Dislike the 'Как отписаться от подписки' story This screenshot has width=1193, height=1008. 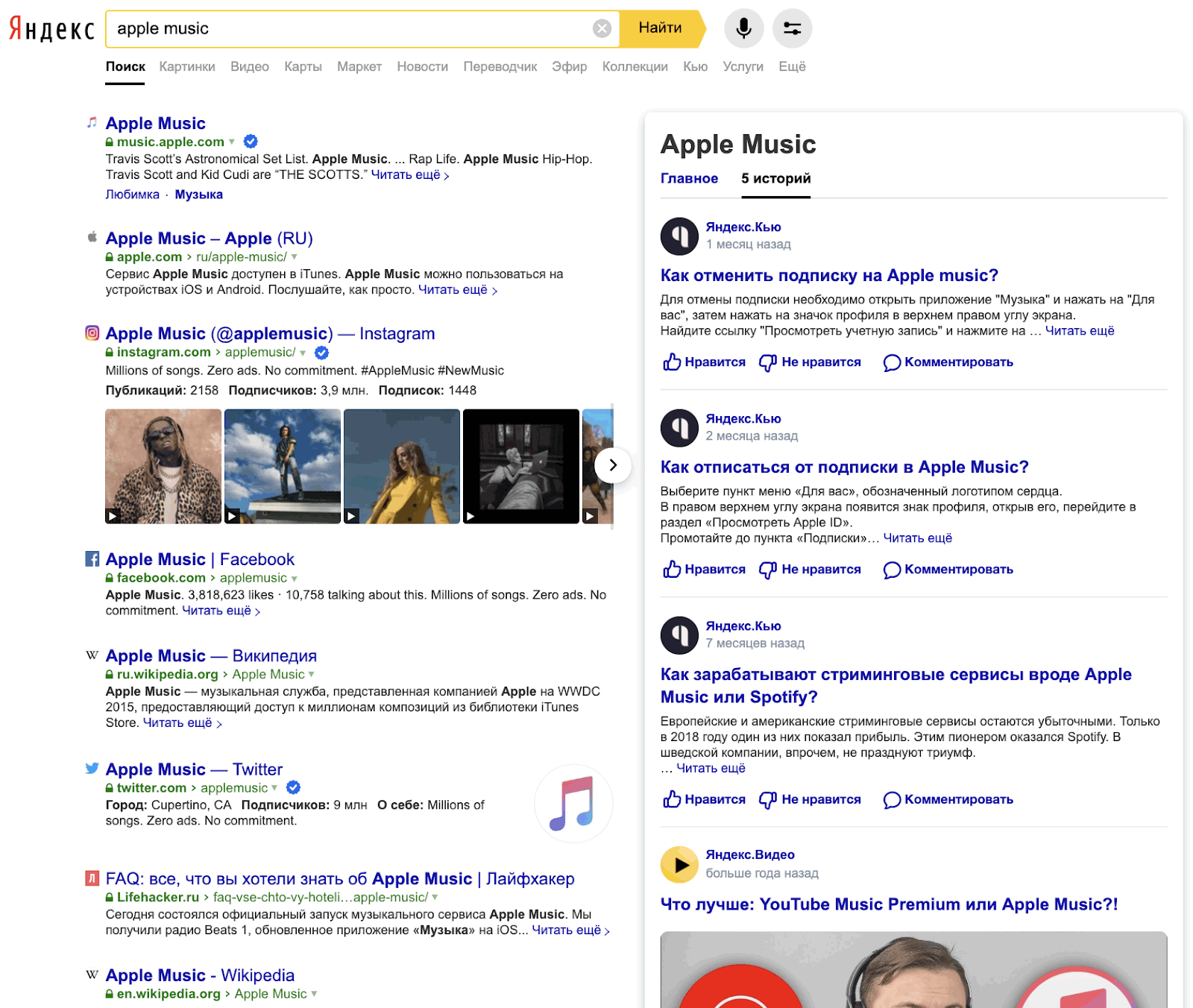[810, 570]
